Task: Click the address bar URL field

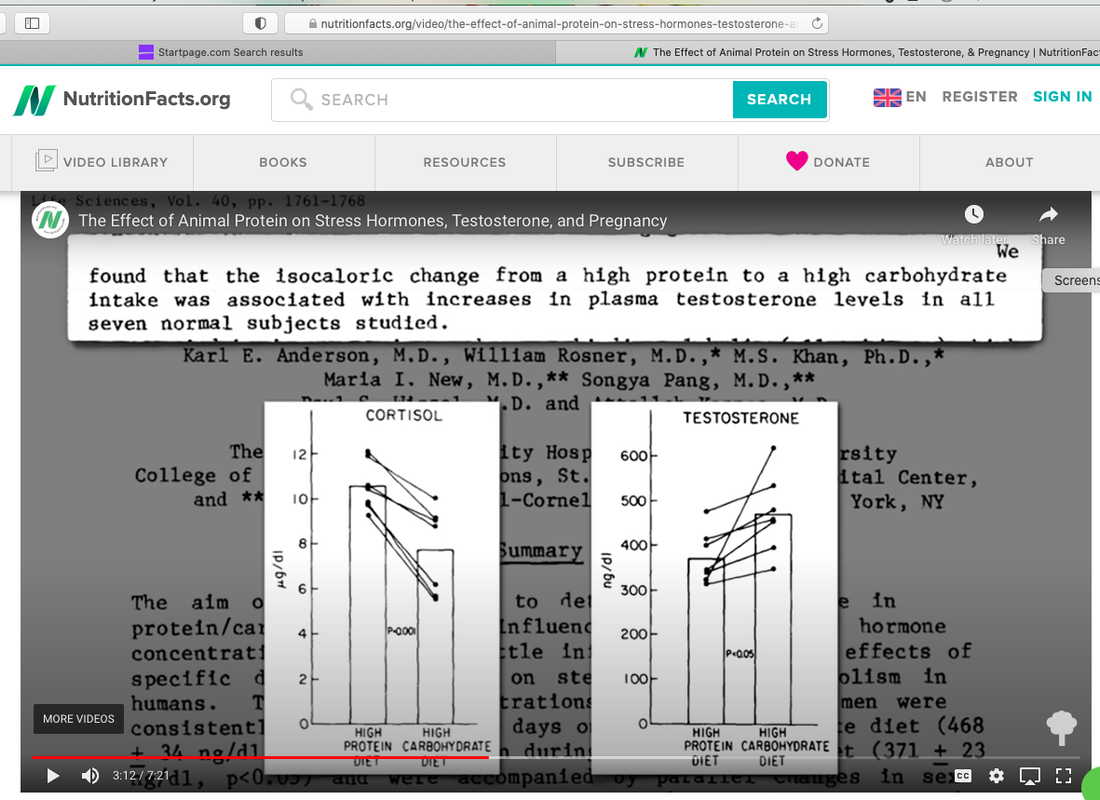Action: (556, 23)
